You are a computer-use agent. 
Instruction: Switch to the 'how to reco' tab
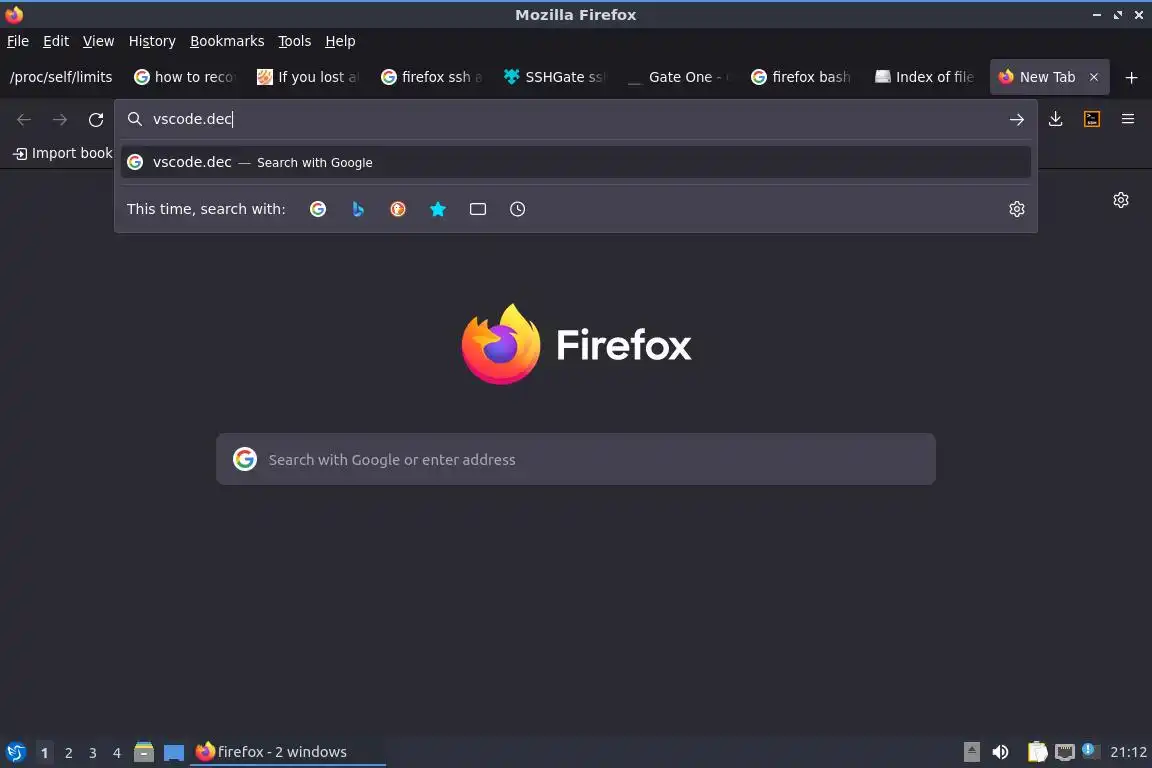pyautogui.click(x=184, y=77)
